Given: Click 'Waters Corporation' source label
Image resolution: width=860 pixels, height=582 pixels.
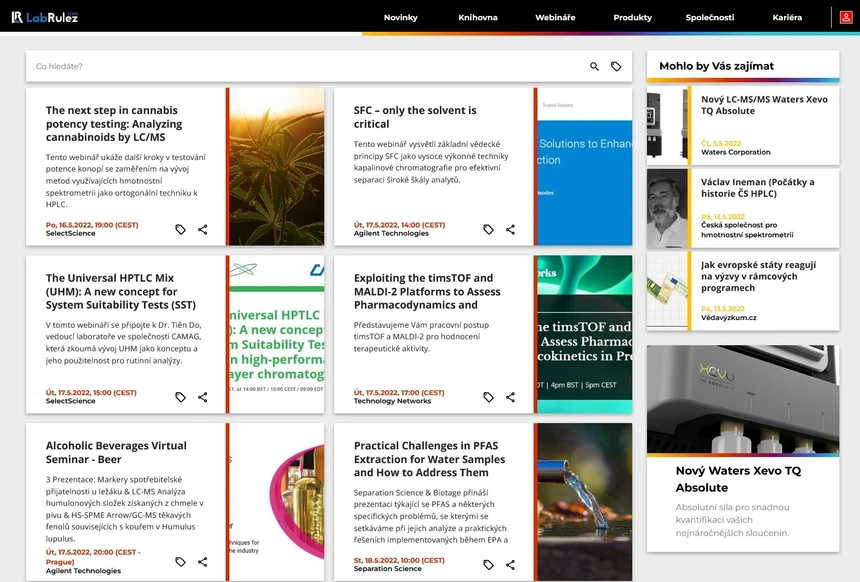Looking at the screenshot, I should [735, 152].
